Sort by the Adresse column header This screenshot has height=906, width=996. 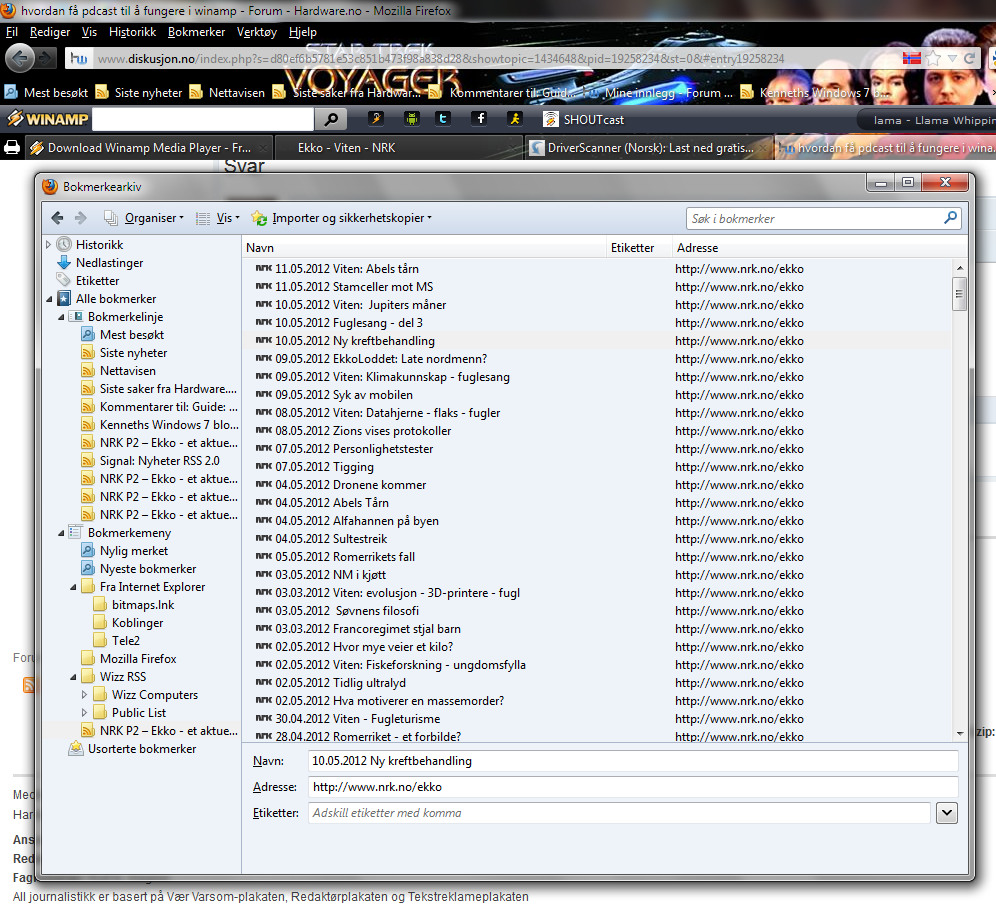[x=819, y=248]
